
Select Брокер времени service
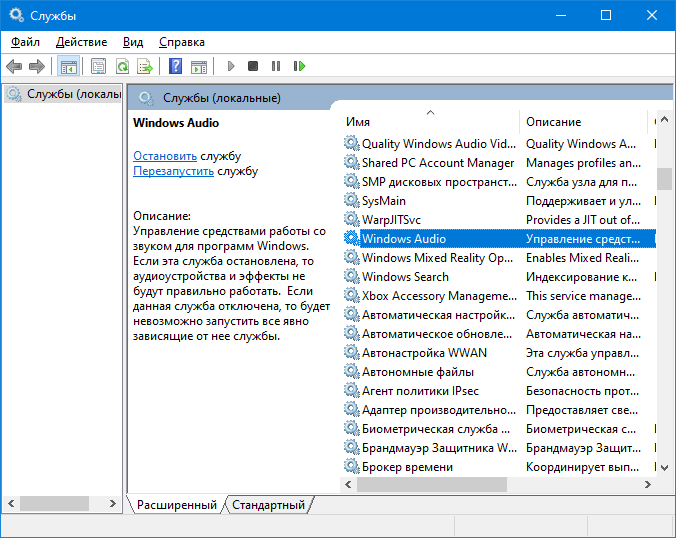click(499, 467)
